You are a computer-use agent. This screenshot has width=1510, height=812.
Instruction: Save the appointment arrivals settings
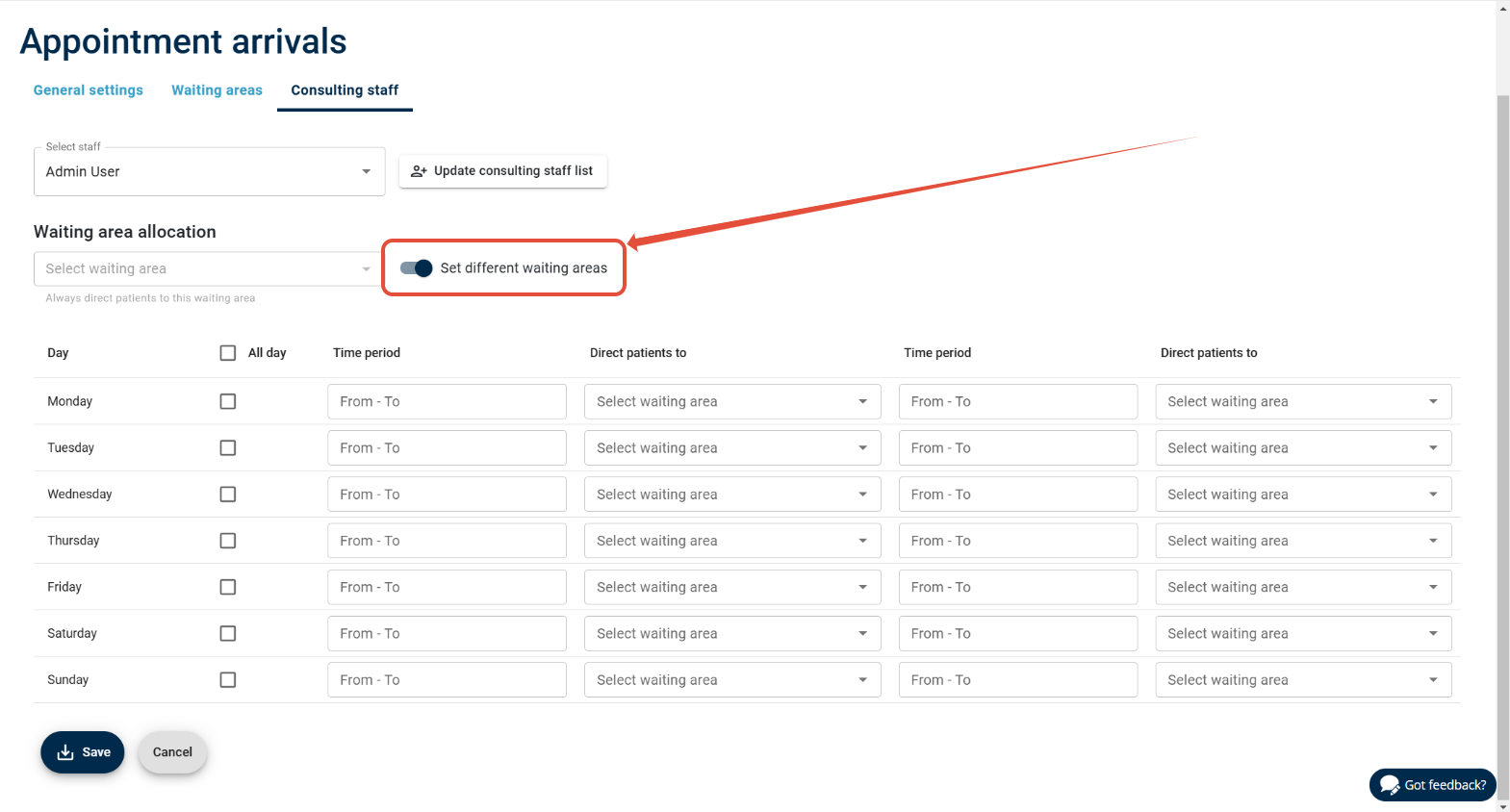[x=83, y=752]
